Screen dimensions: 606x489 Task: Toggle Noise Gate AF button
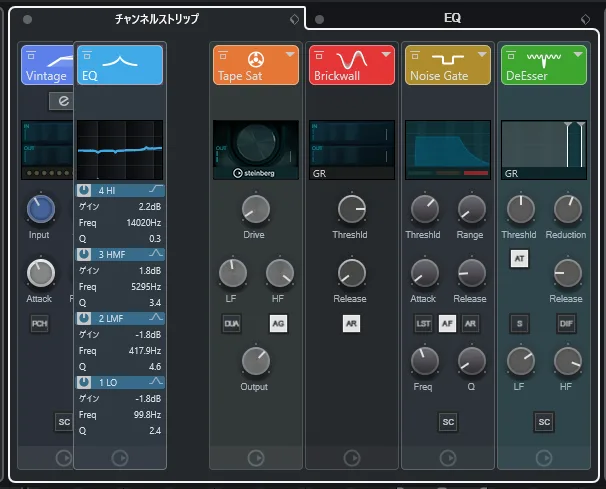click(x=447, y=324)
